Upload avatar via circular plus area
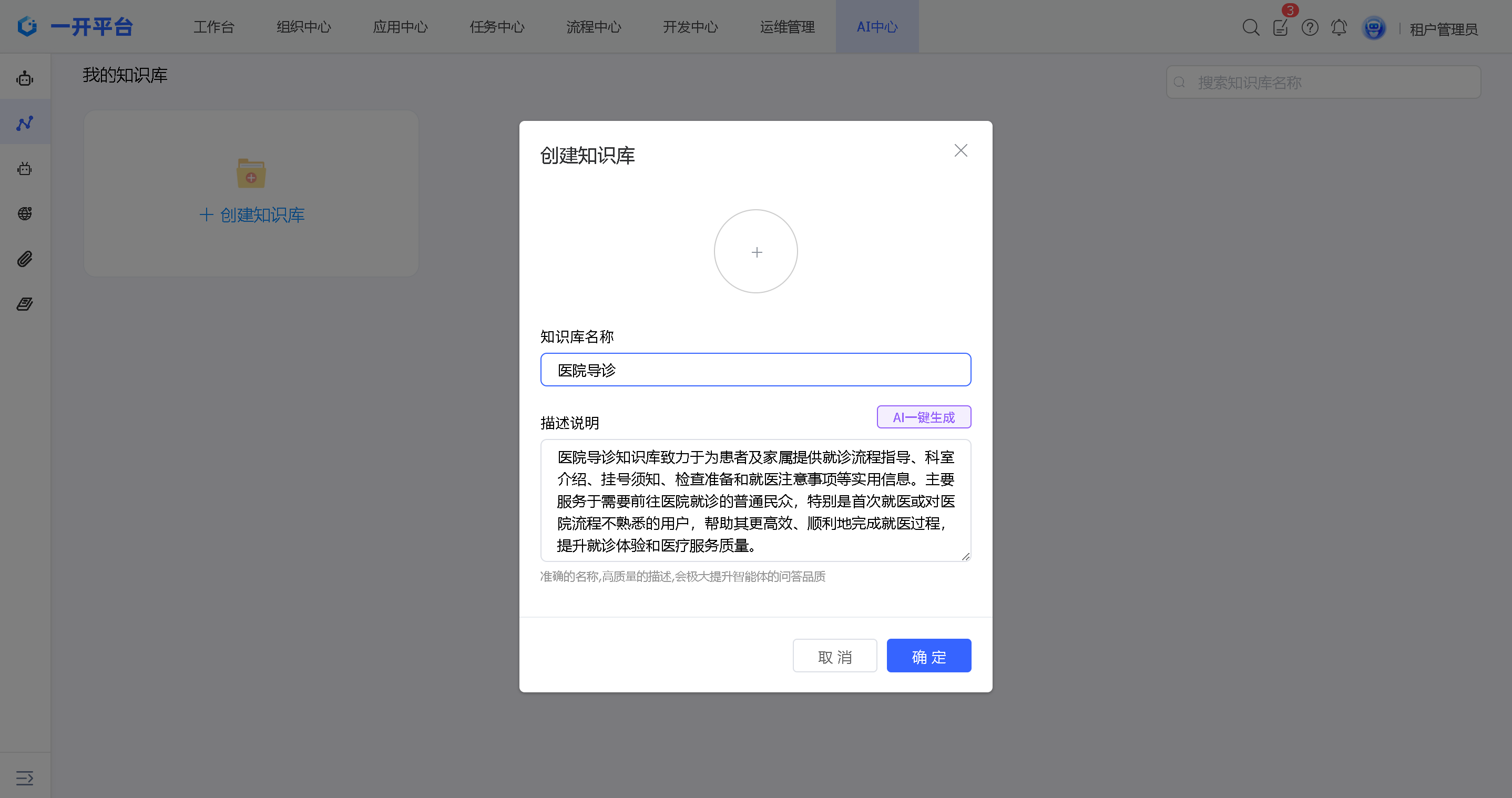The height and width of the screenshot is (798, 1512). (x=756, y=252)
